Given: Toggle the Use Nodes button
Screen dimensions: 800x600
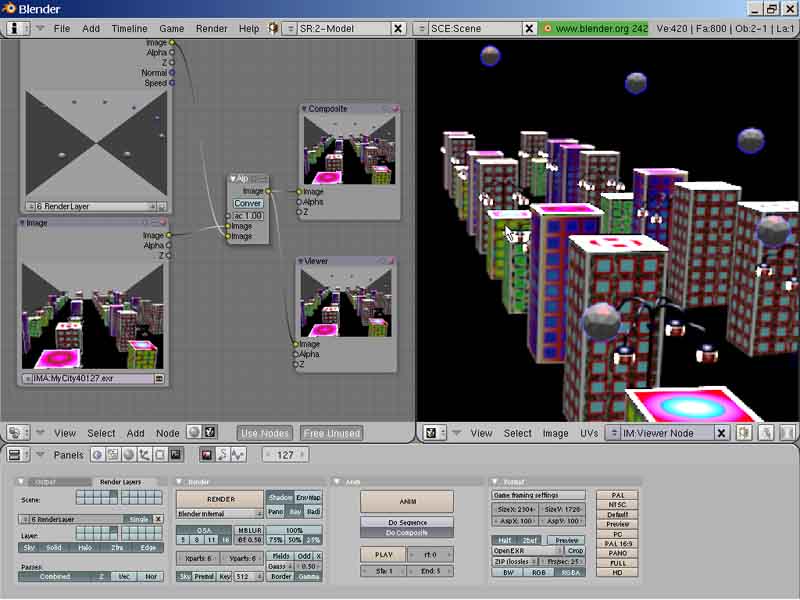Looking at the screenshot, I should 265,433.
